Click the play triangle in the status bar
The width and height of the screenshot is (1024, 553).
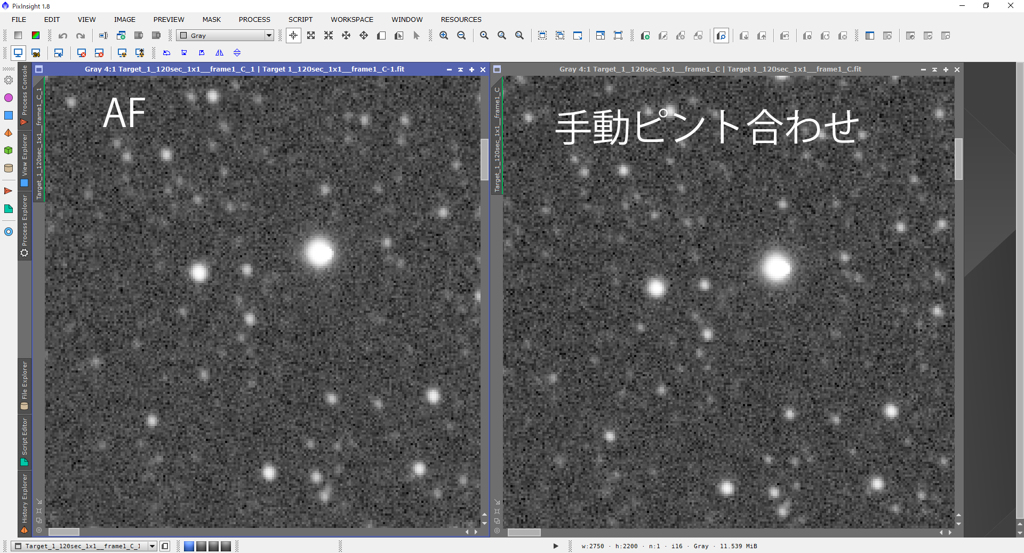click(556, 546)
